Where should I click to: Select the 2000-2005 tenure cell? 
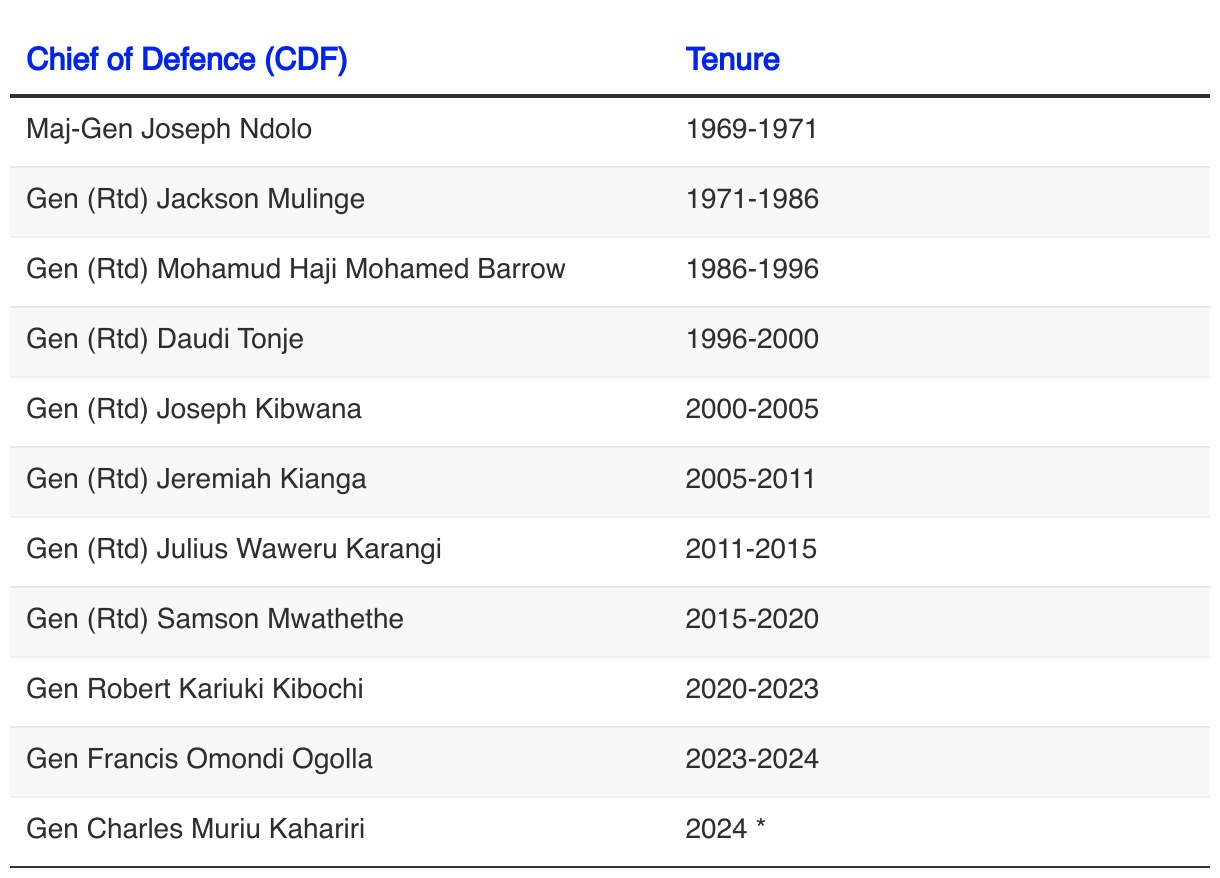coord(752,409)
